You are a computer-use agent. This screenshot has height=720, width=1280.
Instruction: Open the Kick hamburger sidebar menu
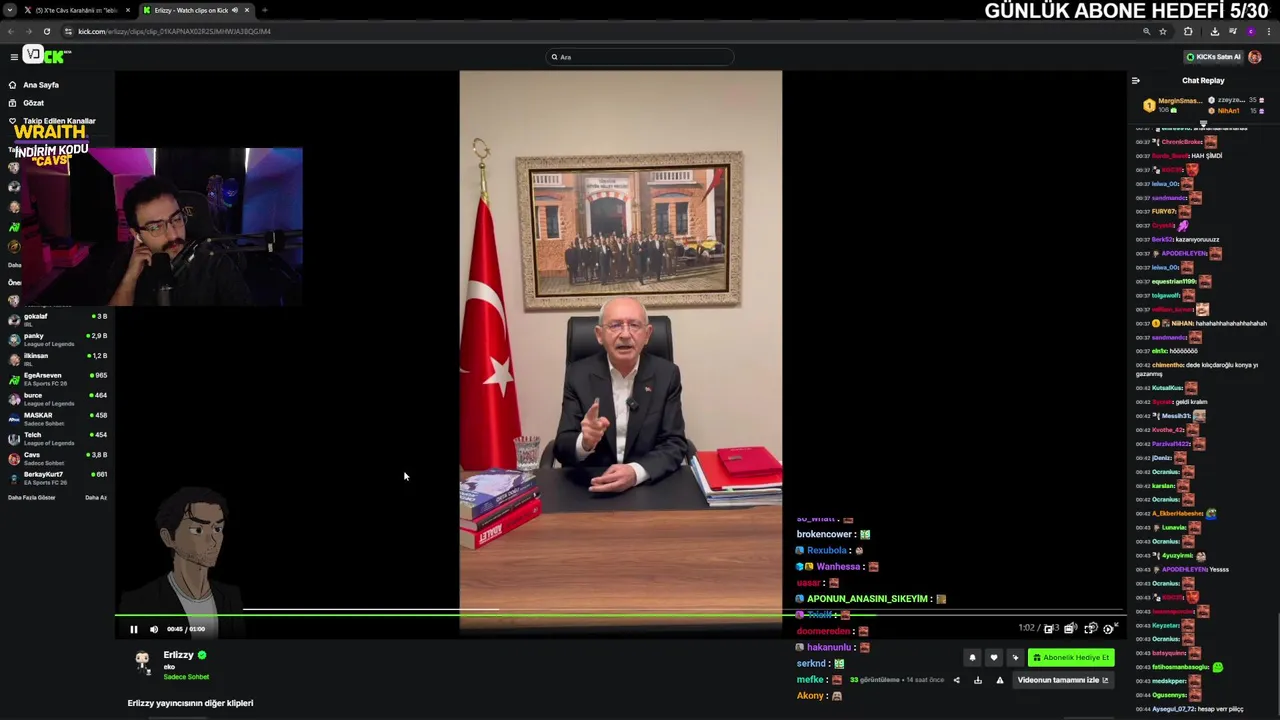coord(13,57)
